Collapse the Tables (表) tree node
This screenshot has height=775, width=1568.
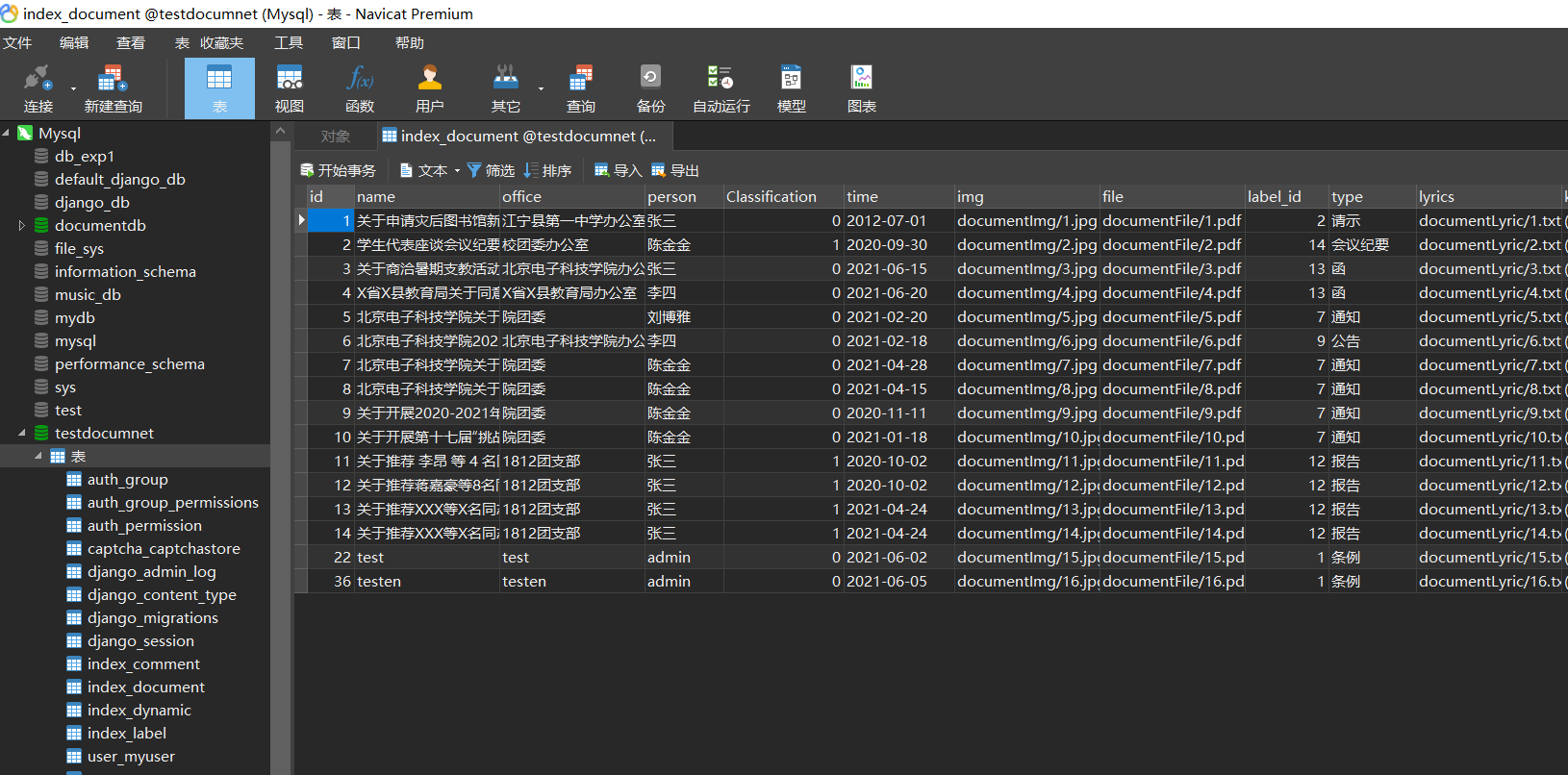click(x=38, y=456)
